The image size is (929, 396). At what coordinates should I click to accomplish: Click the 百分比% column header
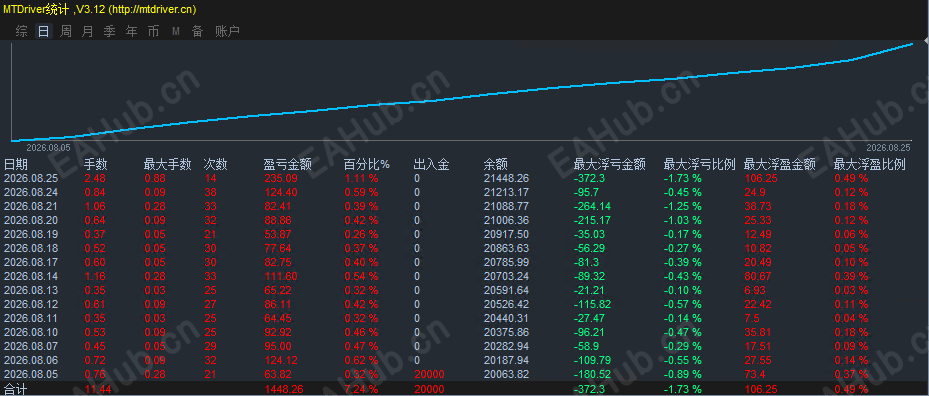(367, 165)
